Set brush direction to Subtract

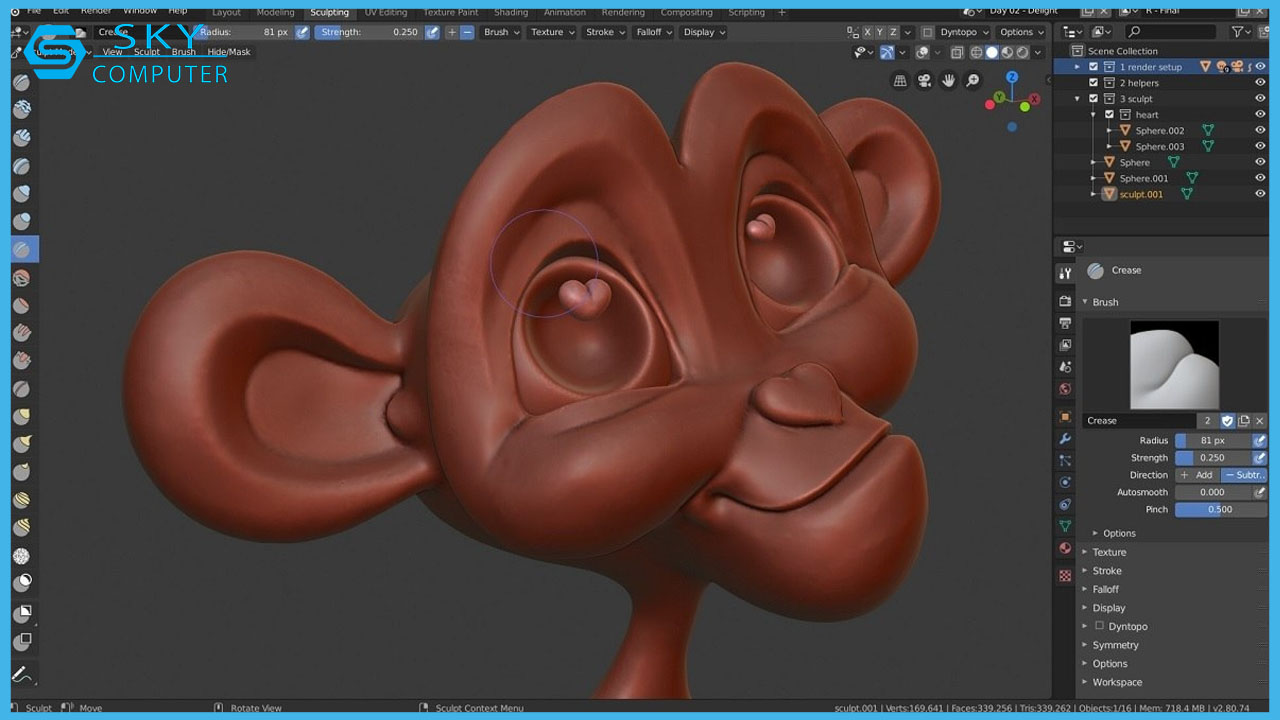[x=1244, y=475]
